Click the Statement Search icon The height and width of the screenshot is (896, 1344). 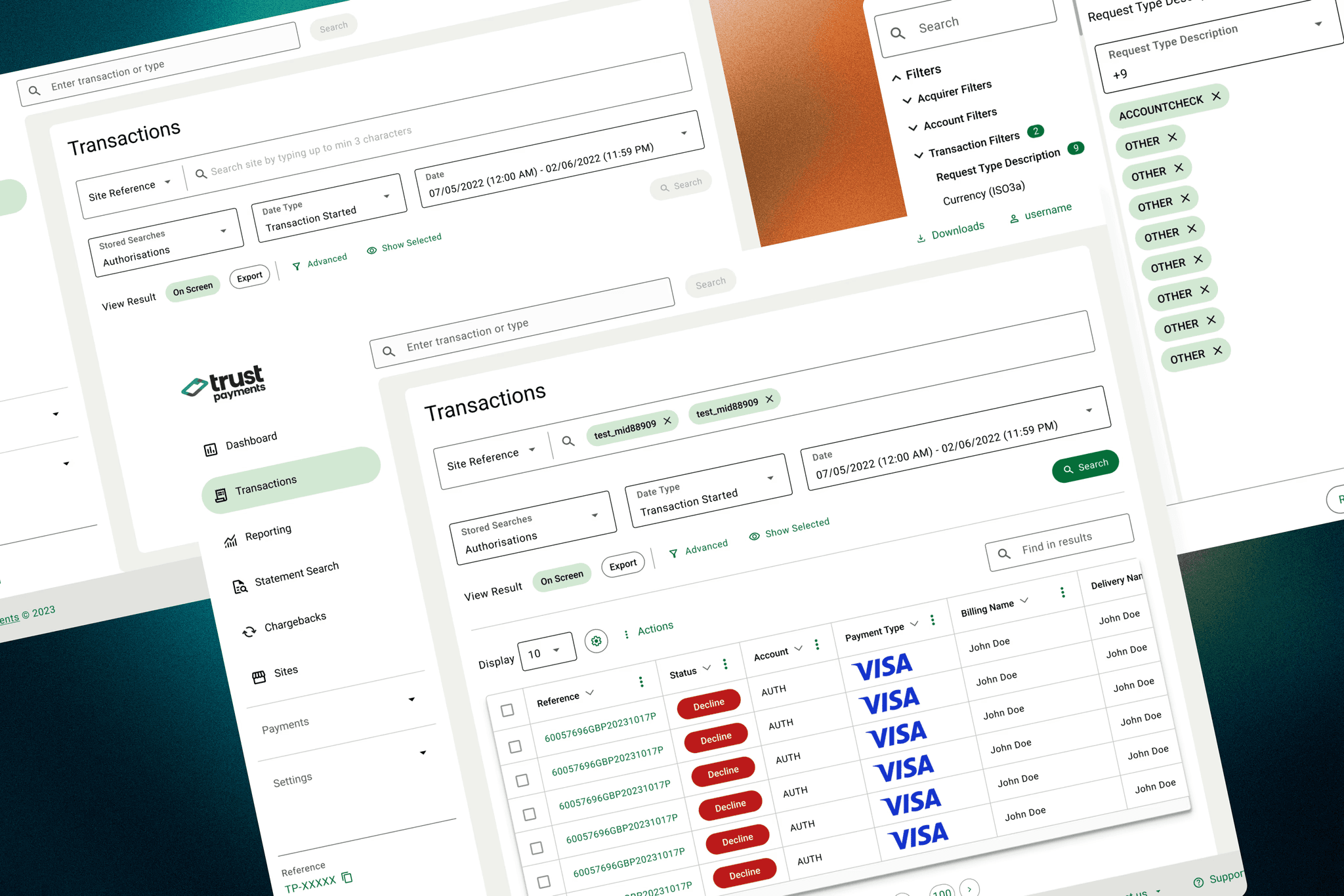[x=240, y=586]
